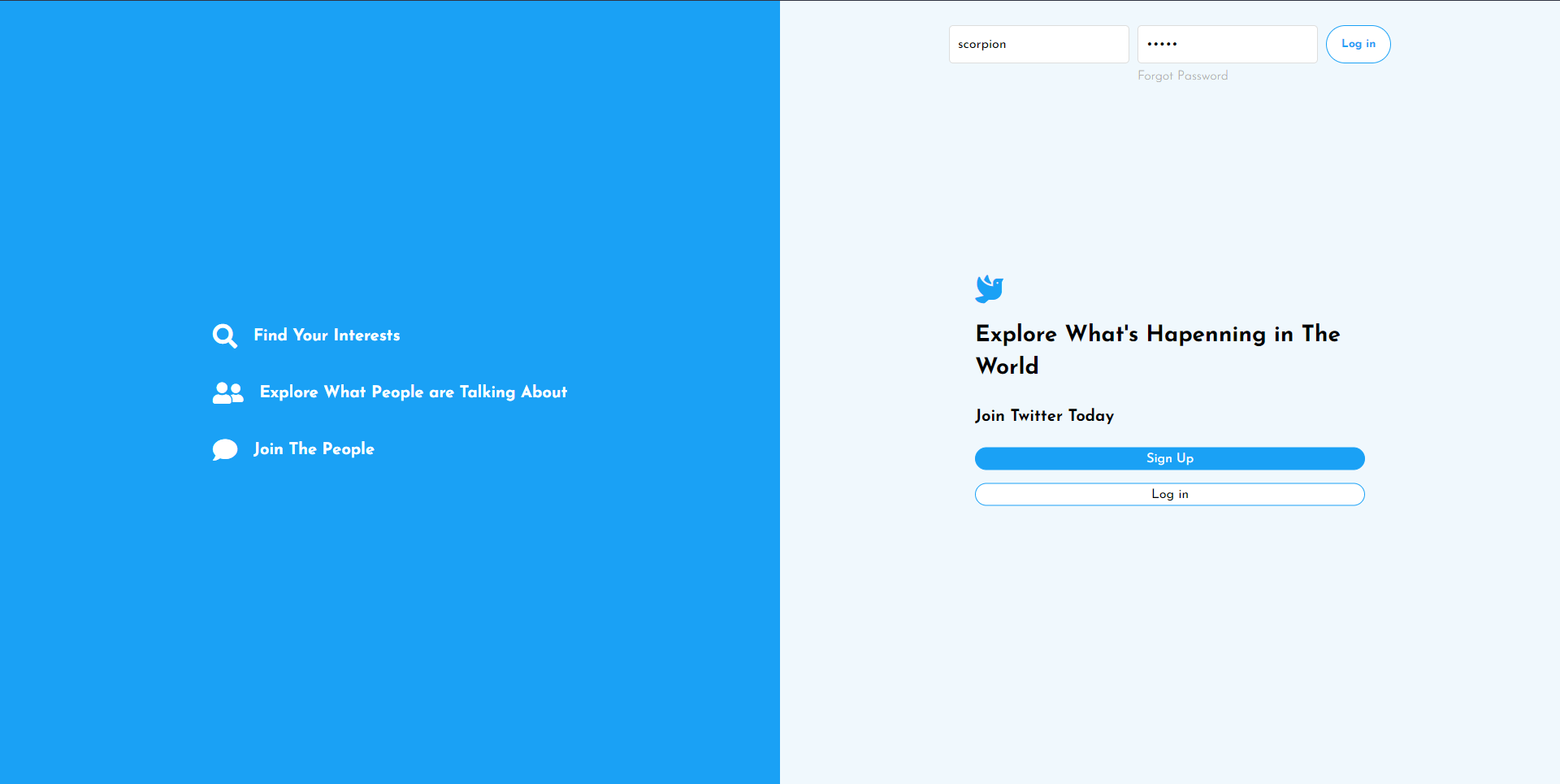Viewport: 1560px width, 784px height.
Task: Click empty area of blue left panel
Action: [x=390, y=162]
